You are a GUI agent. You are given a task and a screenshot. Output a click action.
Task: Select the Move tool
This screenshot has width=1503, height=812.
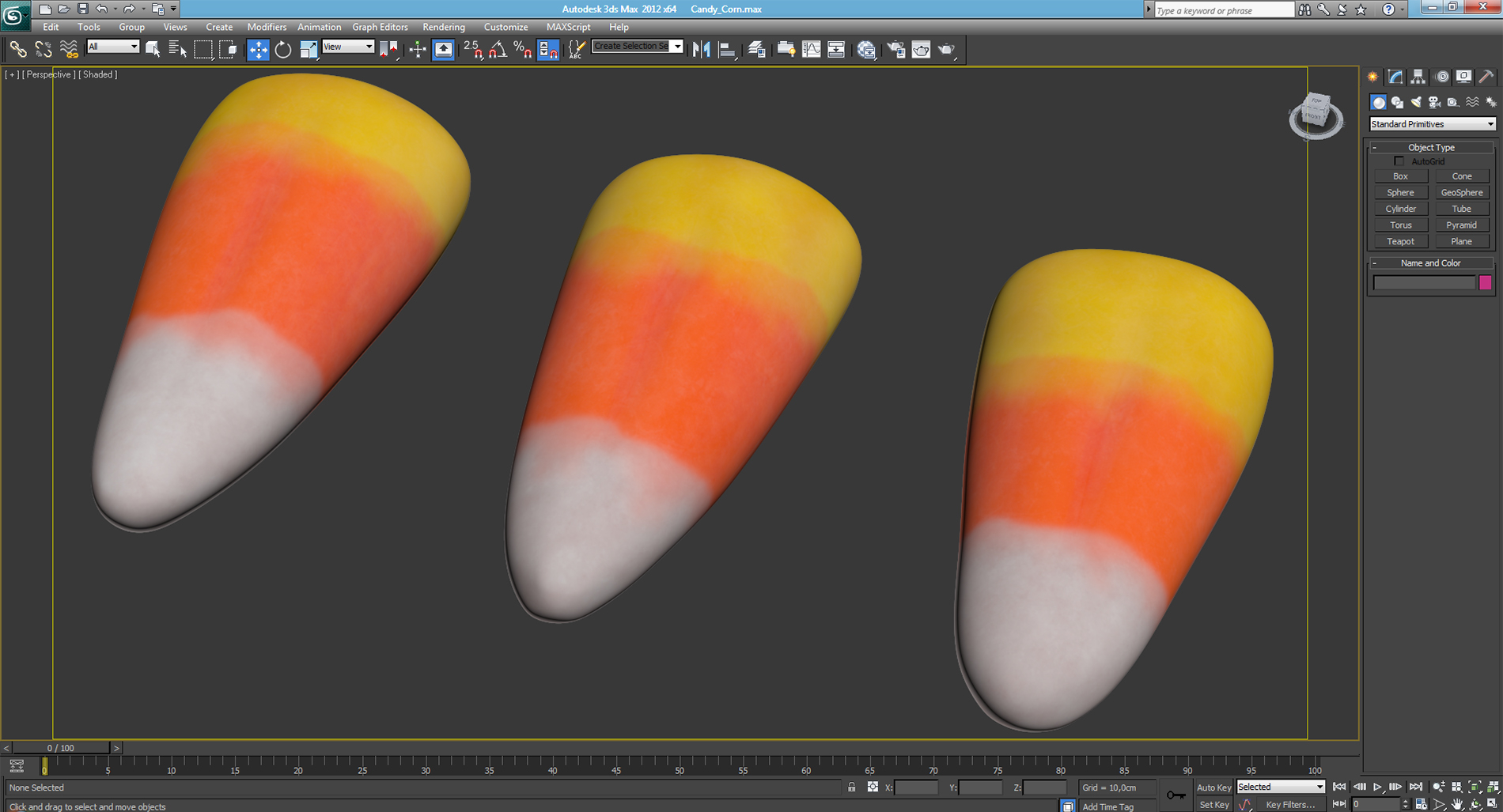click(259, 49)
